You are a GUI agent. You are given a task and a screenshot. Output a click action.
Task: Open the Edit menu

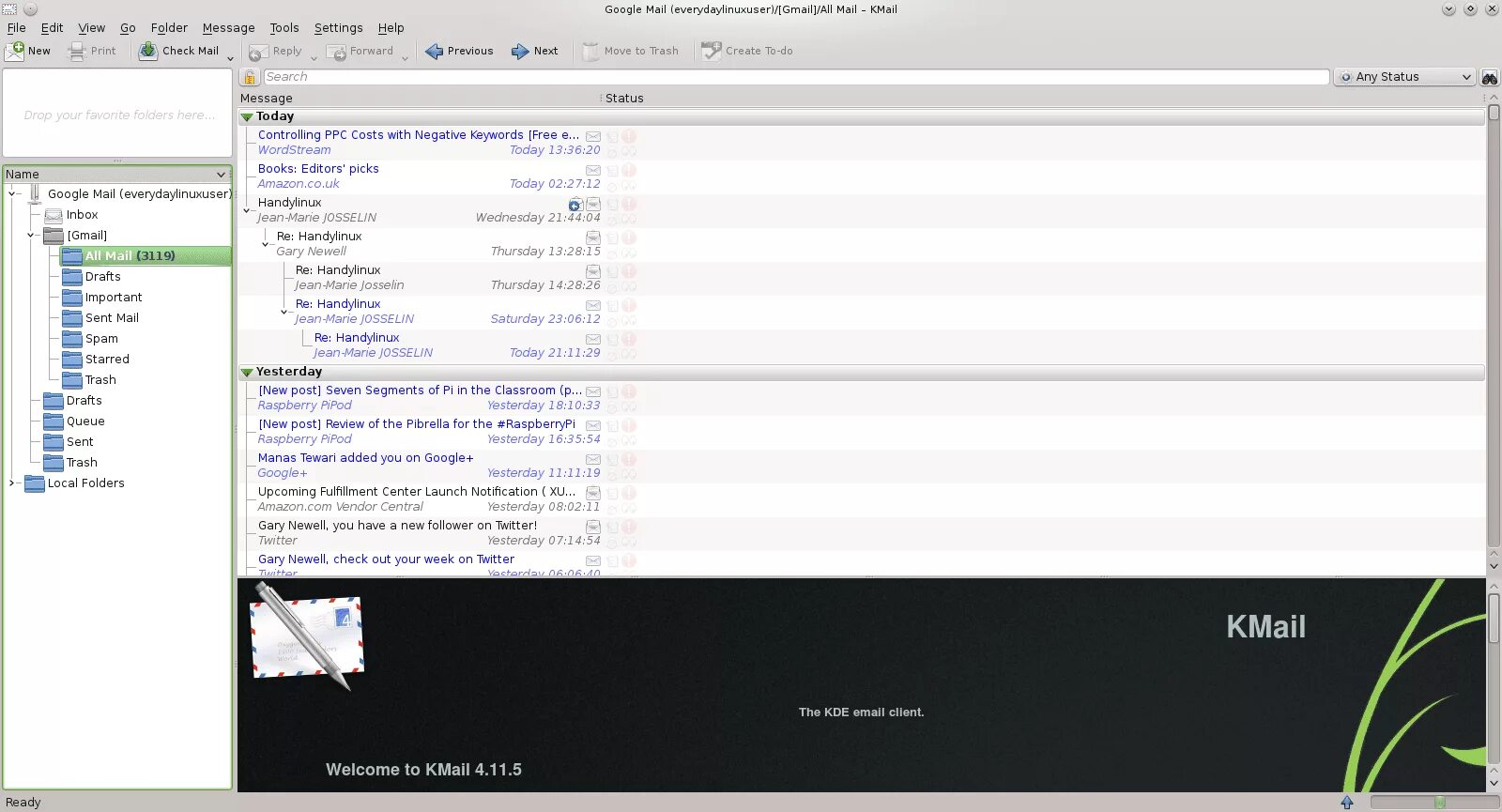52,28
